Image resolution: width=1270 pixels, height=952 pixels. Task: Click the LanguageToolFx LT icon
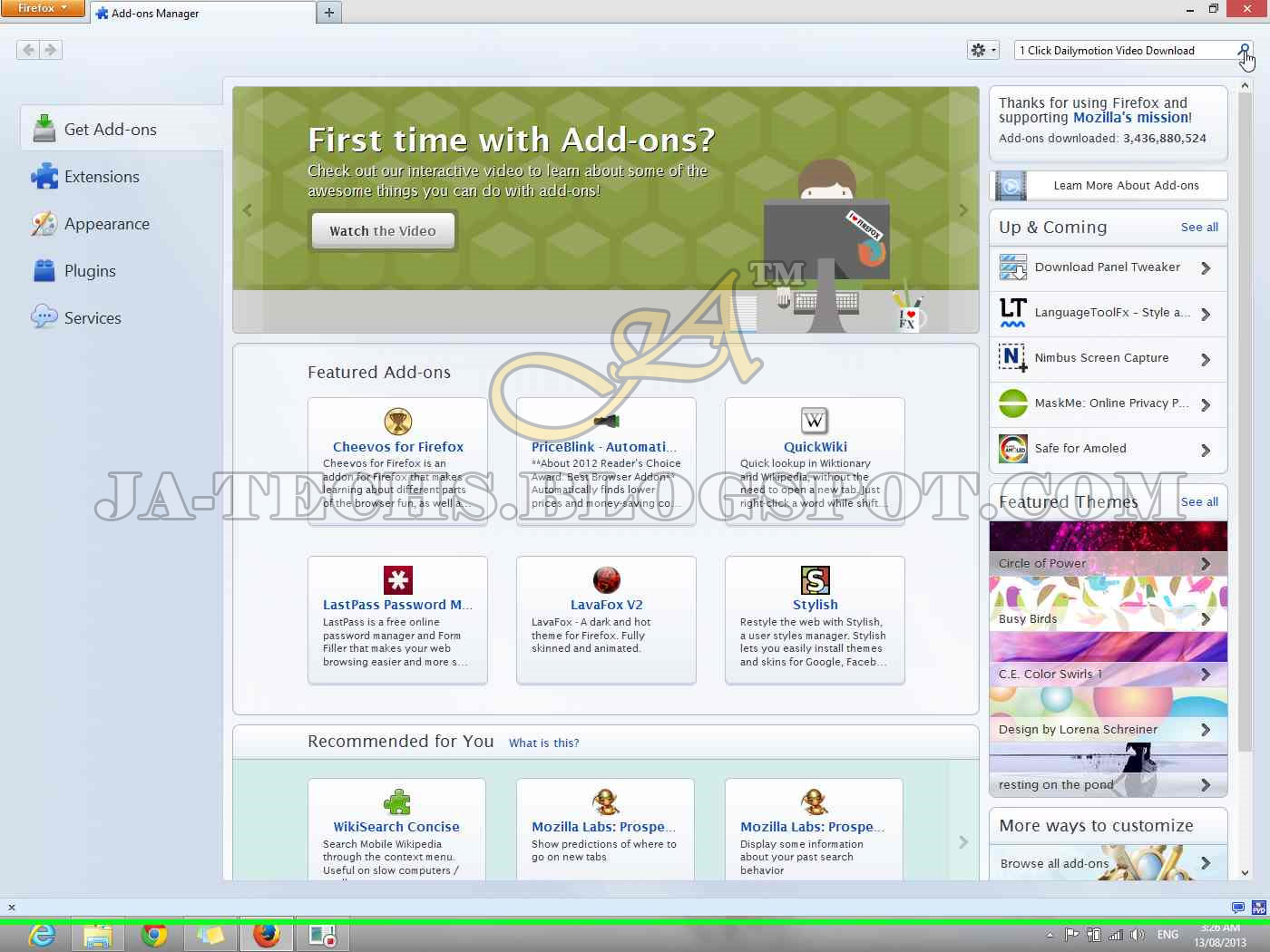1012,313
